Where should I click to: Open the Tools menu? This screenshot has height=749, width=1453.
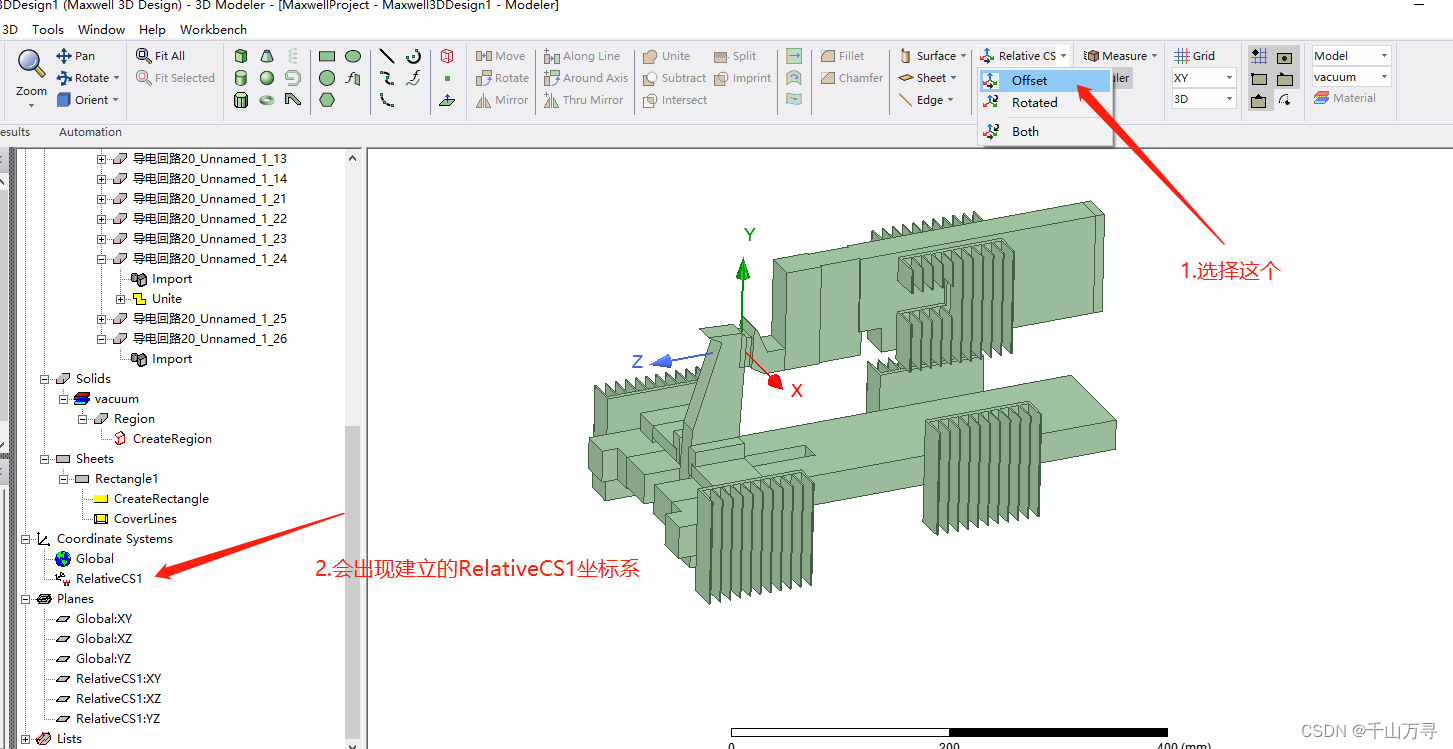[x=47, y=29]
